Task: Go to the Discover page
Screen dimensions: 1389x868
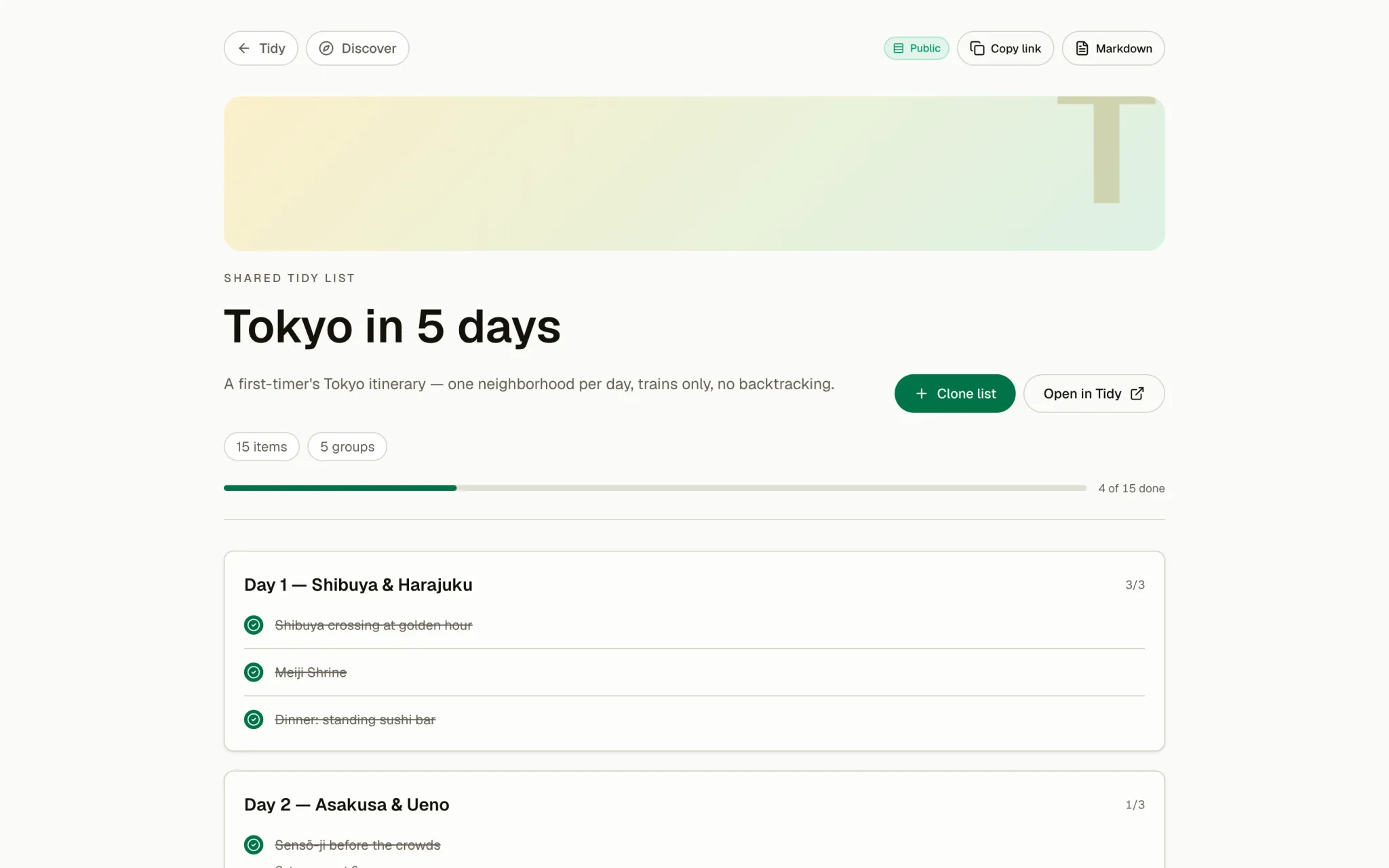Action: click(357, 48)
